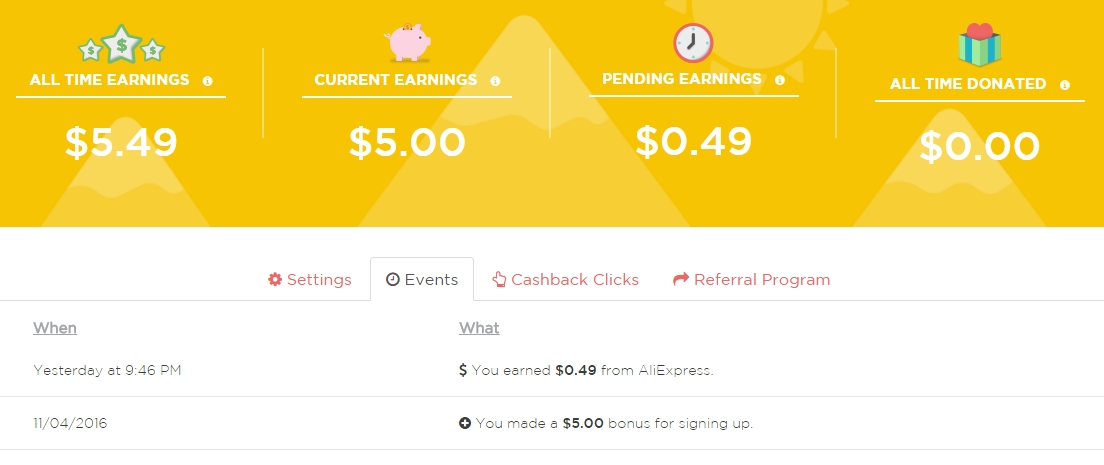
Task: Sort events by the What column
Action: click(479, 328)
